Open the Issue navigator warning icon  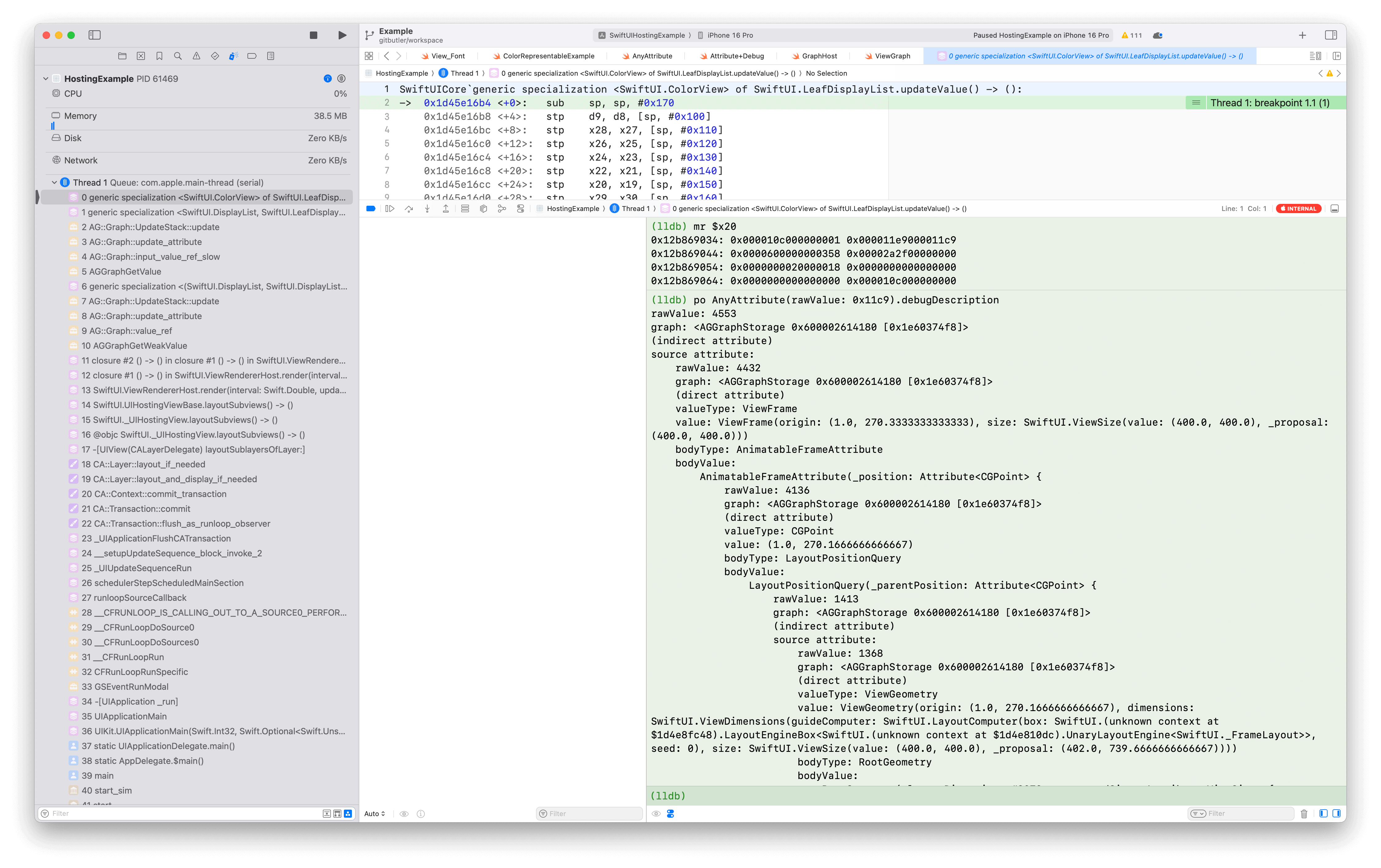[x=197, y=56]
